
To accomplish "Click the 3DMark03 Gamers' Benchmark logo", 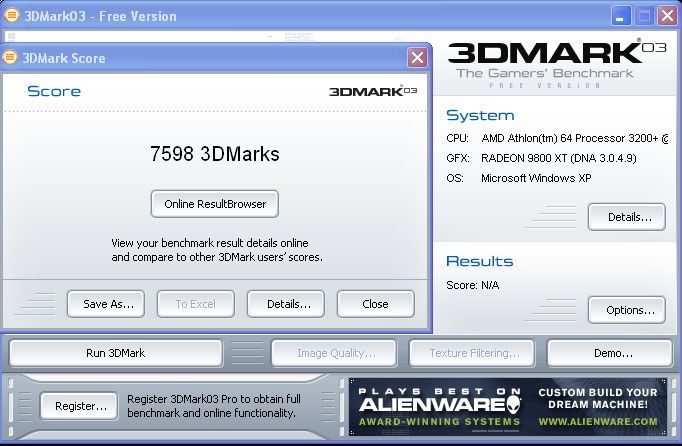I will (x=556, y=62).
